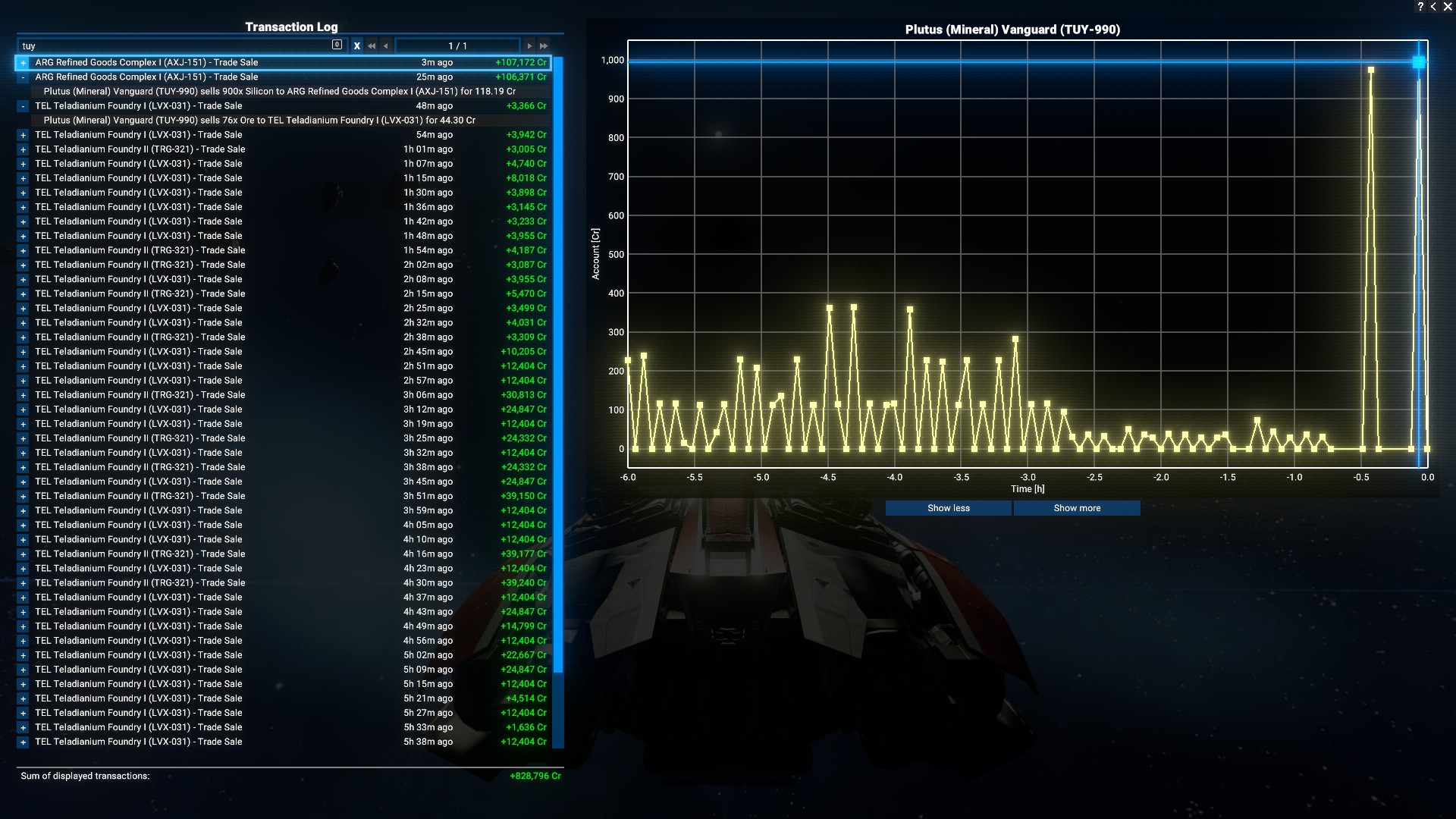Expand the Trade Sale entry from 1h 15m ago

[23, 178]
